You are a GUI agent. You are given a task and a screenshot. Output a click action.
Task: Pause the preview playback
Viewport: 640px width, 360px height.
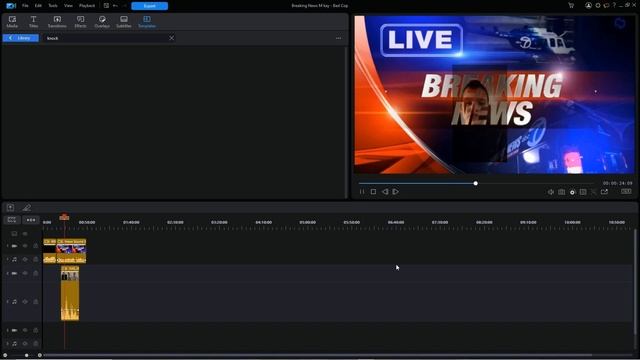[362, 191]
